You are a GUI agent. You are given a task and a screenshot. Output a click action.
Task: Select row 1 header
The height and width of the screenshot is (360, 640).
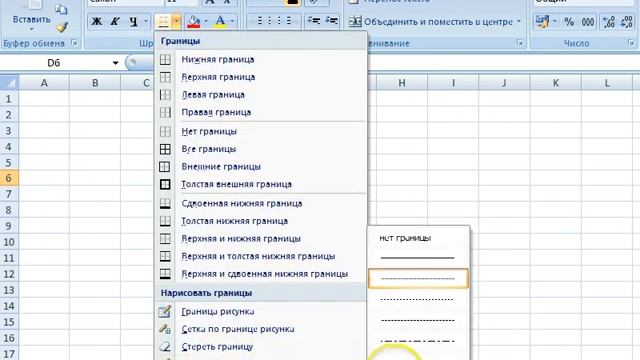[9, 99]
